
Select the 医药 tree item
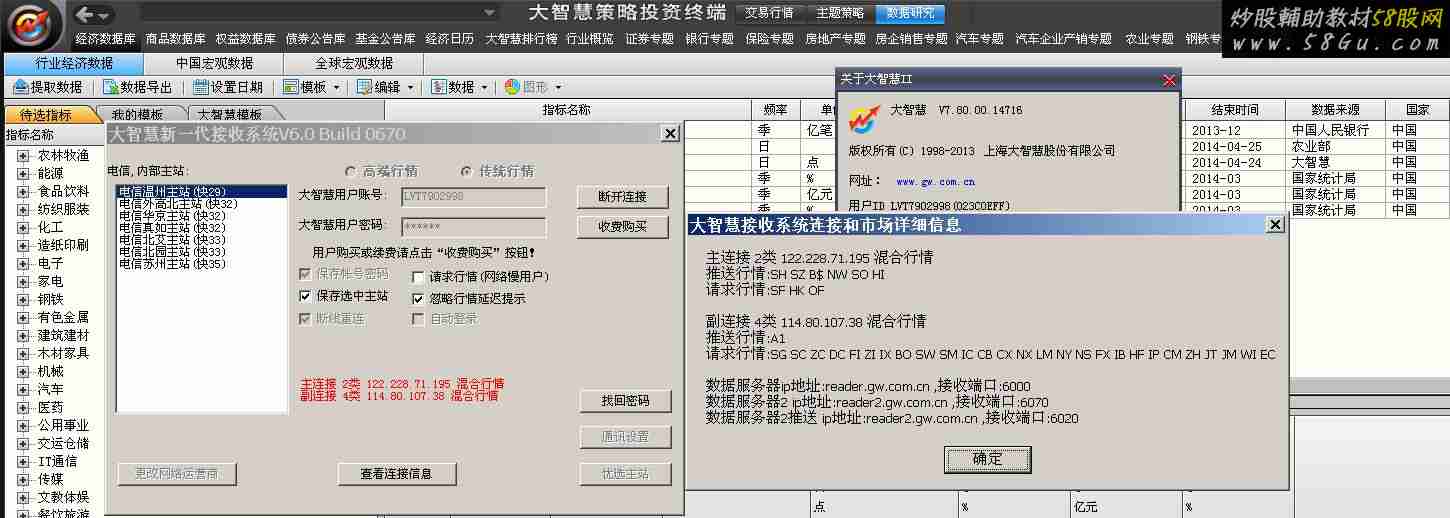pyautogui.click(x=50, y=407)
